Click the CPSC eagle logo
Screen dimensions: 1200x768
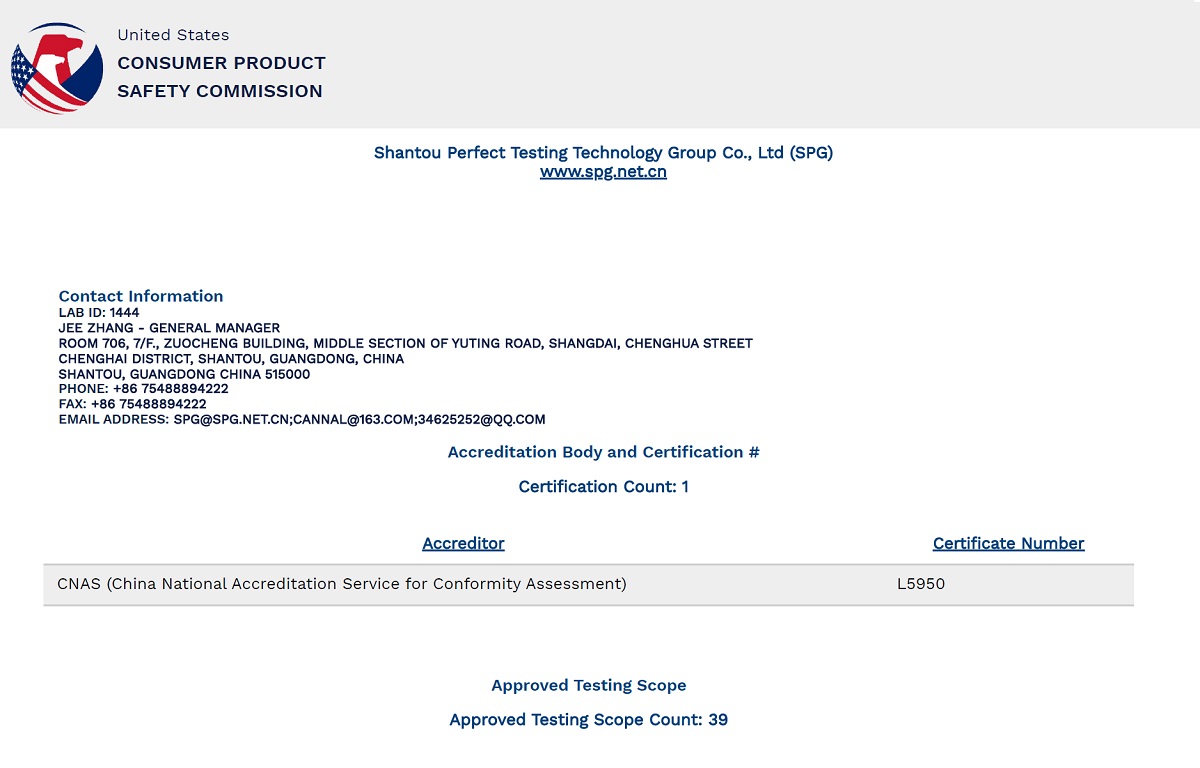point(57,70)
